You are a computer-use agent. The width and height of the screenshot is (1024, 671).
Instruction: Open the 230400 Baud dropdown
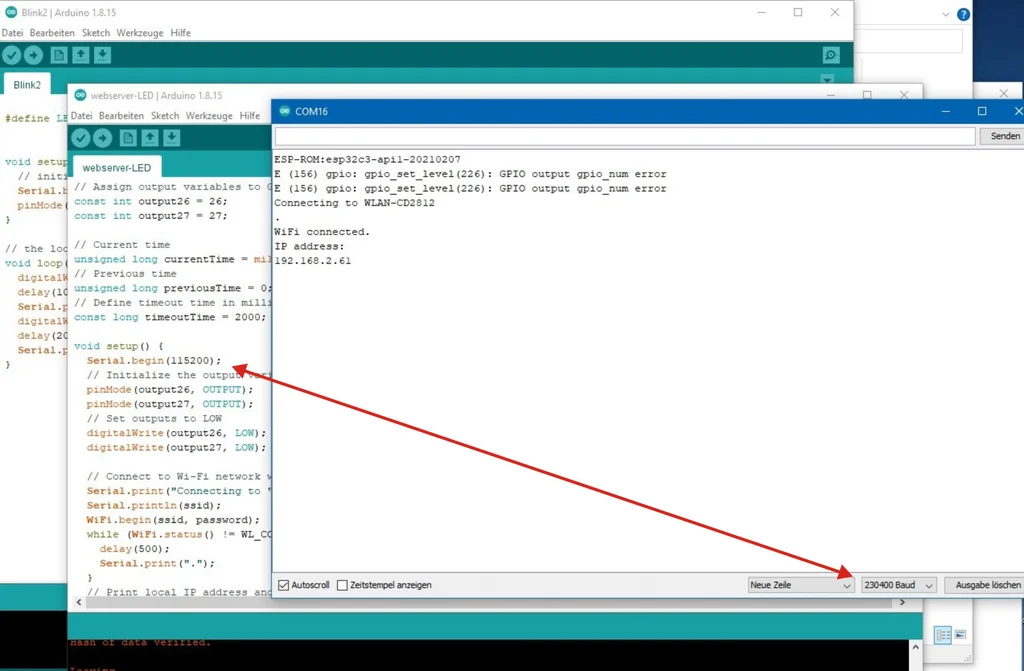coord(898,585)
